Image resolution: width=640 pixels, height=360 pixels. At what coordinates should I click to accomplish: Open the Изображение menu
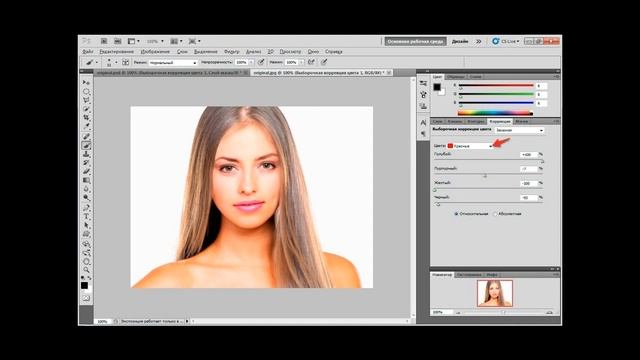[155, 52]
